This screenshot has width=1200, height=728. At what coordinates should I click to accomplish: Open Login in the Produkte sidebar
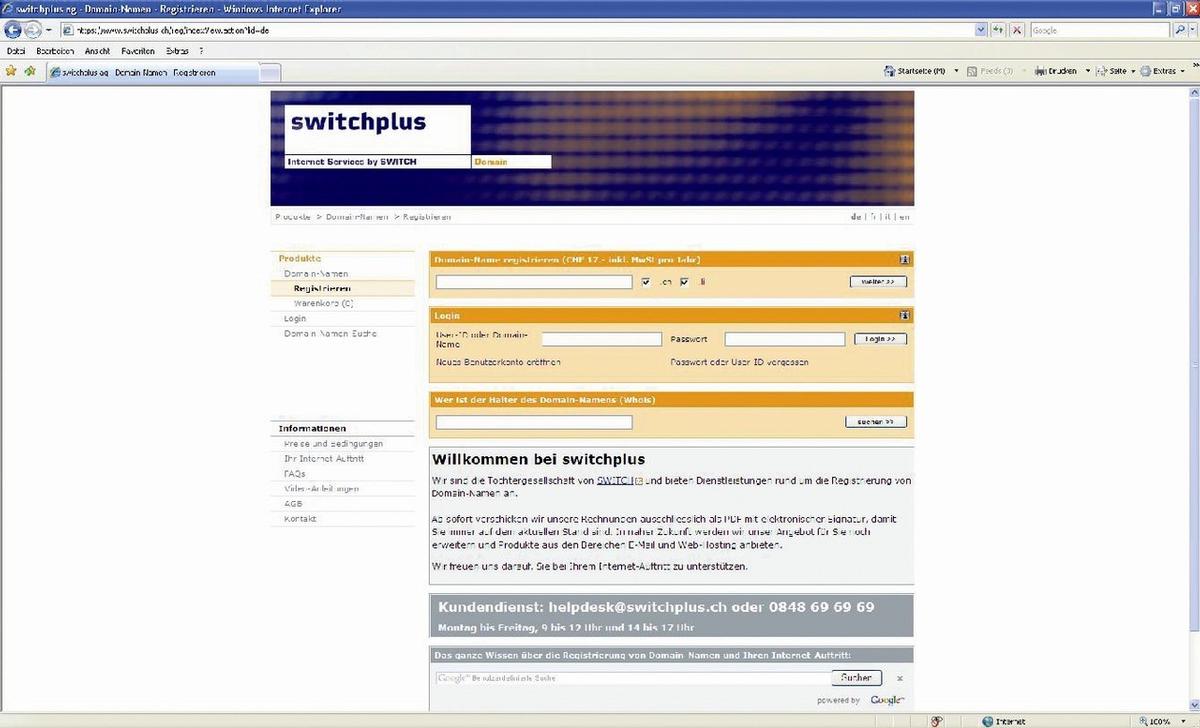click(295, 318)
